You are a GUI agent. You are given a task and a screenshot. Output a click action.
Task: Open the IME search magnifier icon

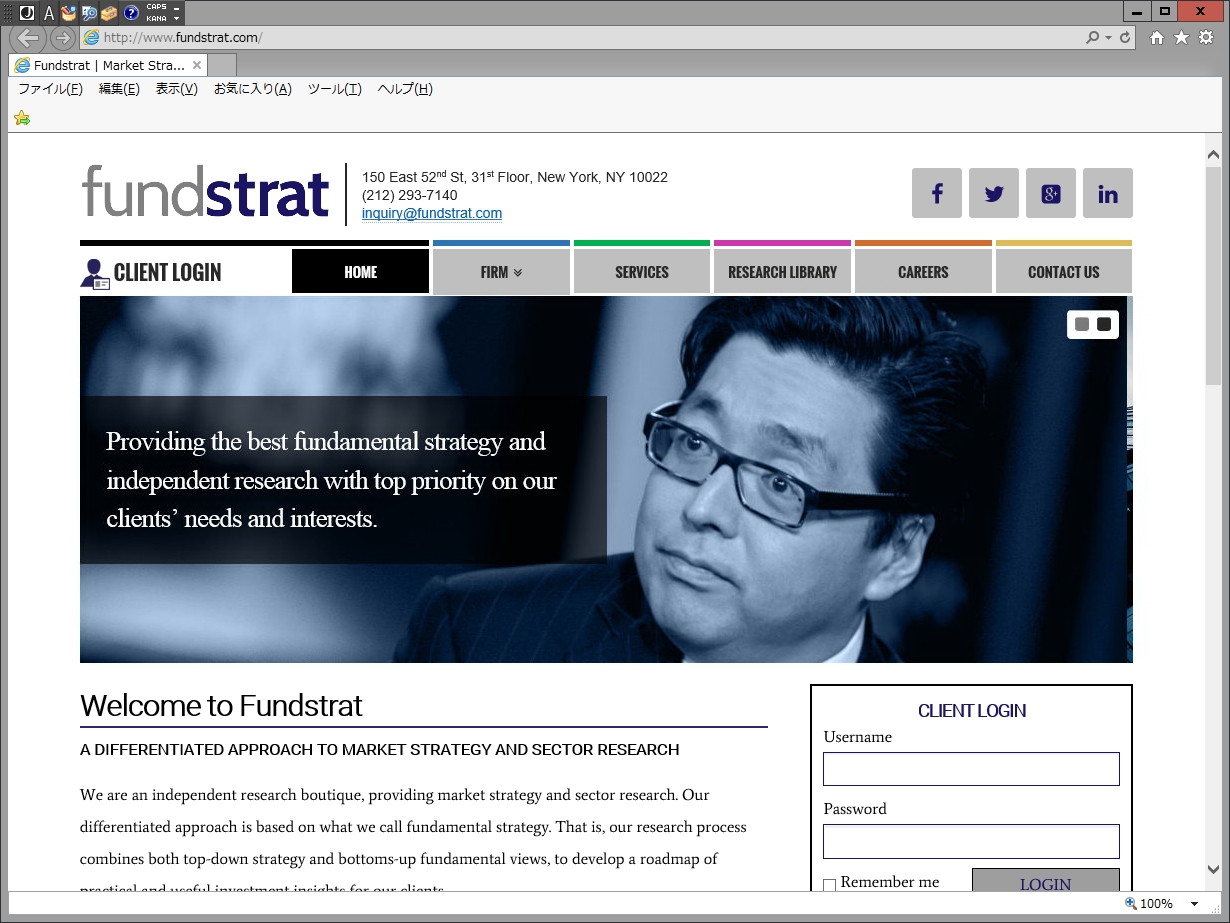coord(89,13)
